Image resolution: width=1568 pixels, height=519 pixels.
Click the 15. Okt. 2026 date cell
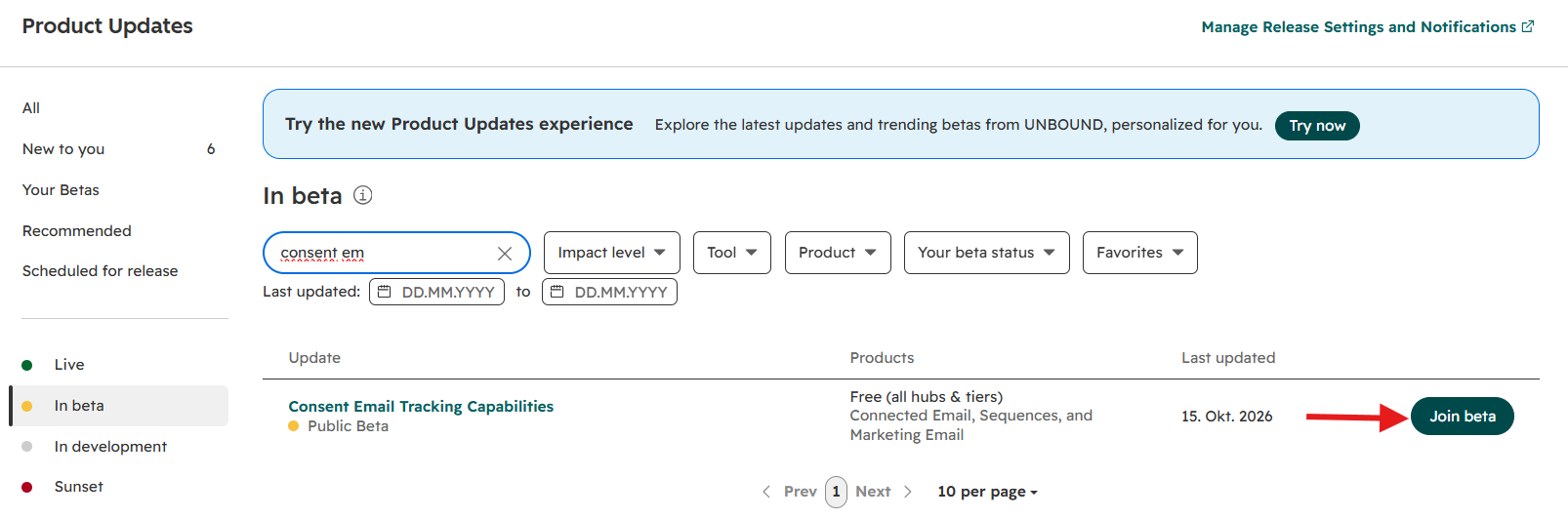tap(1227, 417)
